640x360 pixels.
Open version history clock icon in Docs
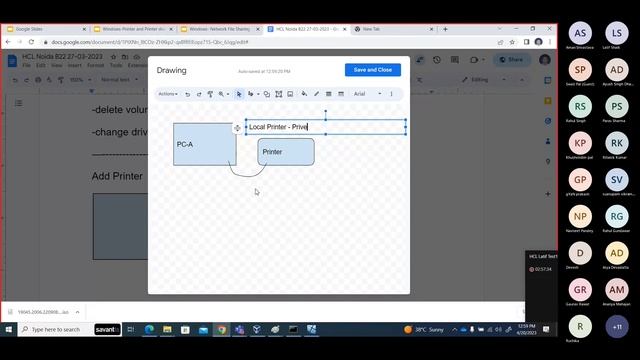click(437, 60)
